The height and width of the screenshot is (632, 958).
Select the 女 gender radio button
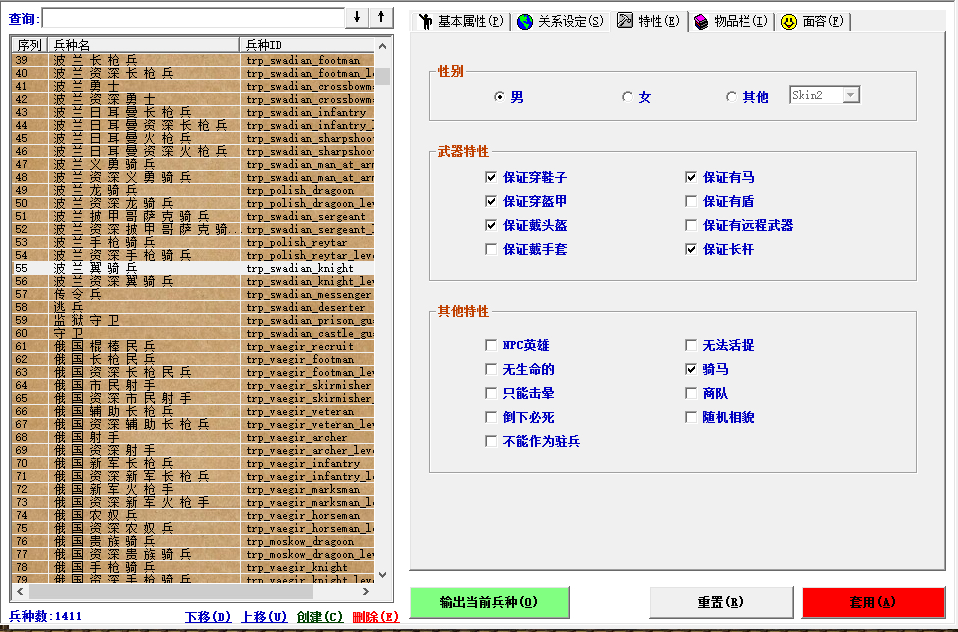(x=627, y=97)
